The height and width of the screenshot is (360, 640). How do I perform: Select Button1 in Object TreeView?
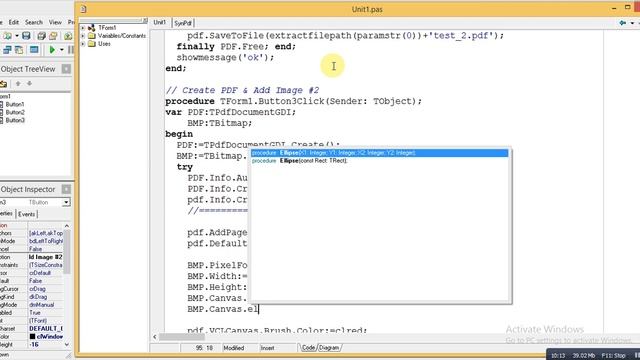15,104
